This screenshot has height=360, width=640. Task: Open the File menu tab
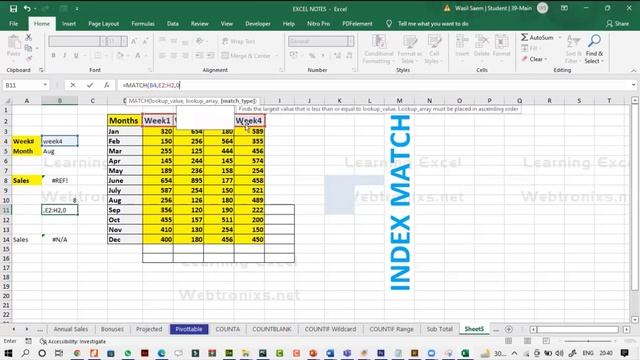click(x=13, y=24)
